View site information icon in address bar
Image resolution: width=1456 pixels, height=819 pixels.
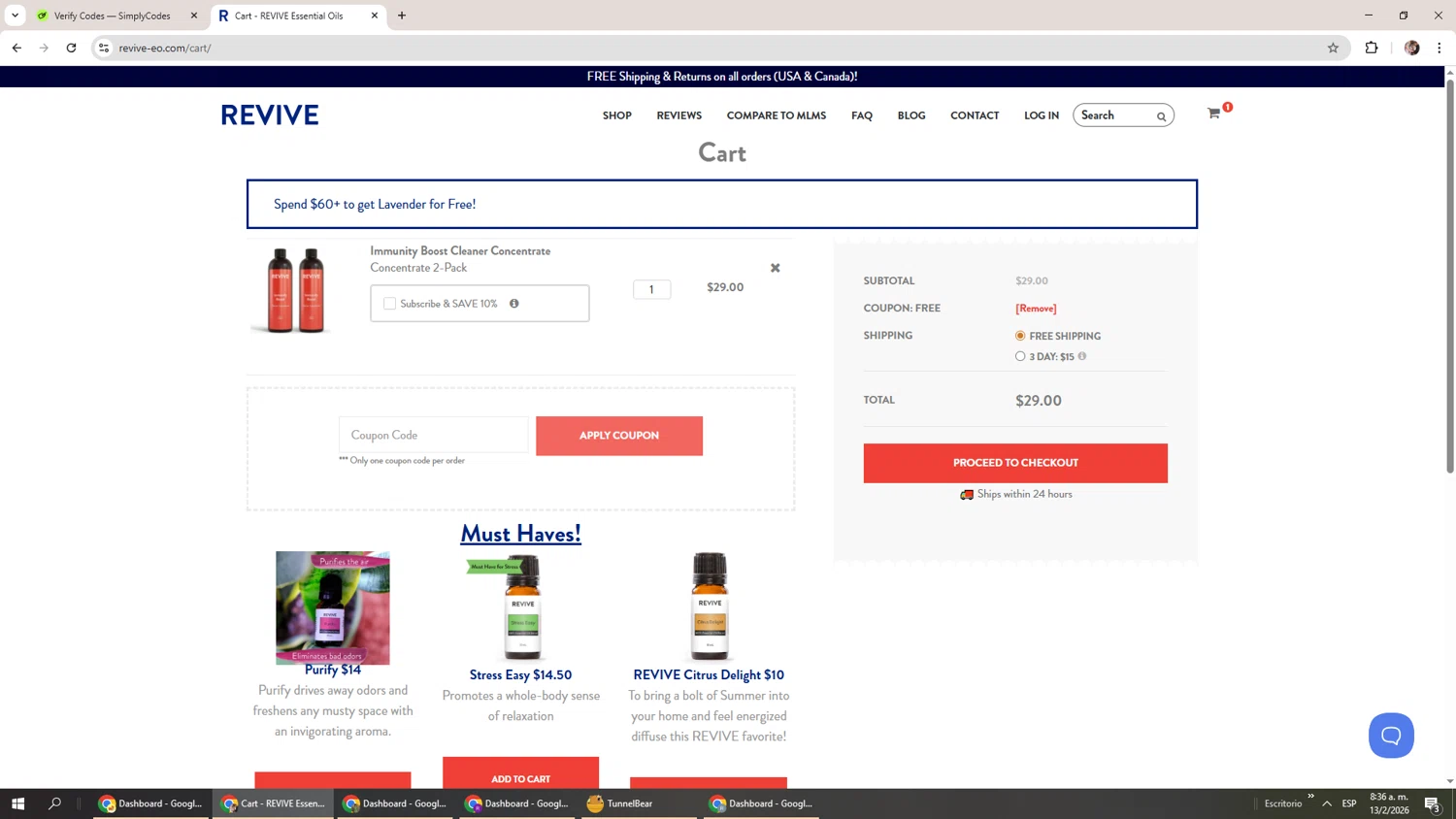pos(104,48)
